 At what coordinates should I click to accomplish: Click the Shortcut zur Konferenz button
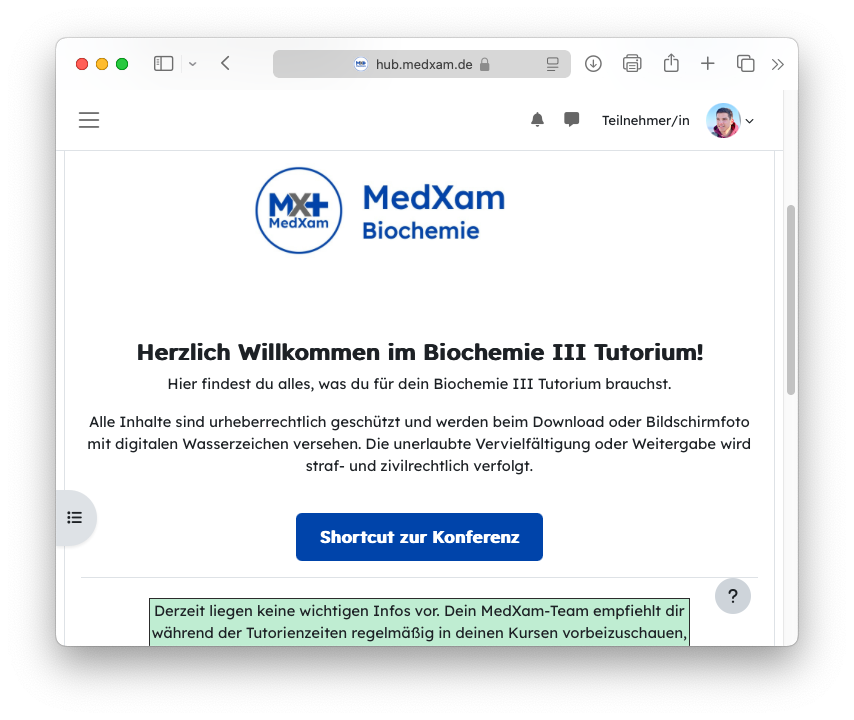click(419, 537)
